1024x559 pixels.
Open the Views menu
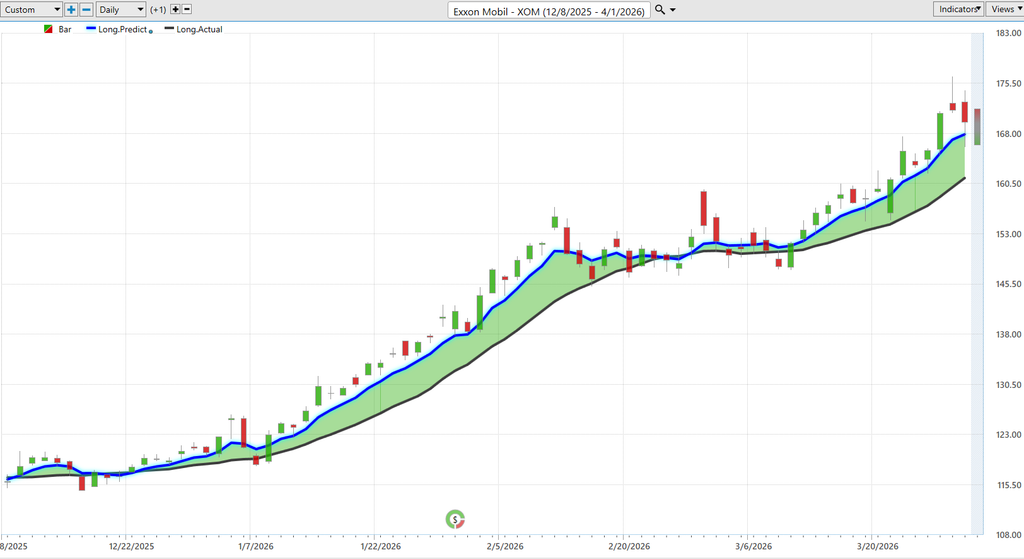[x=1004, y=9]
